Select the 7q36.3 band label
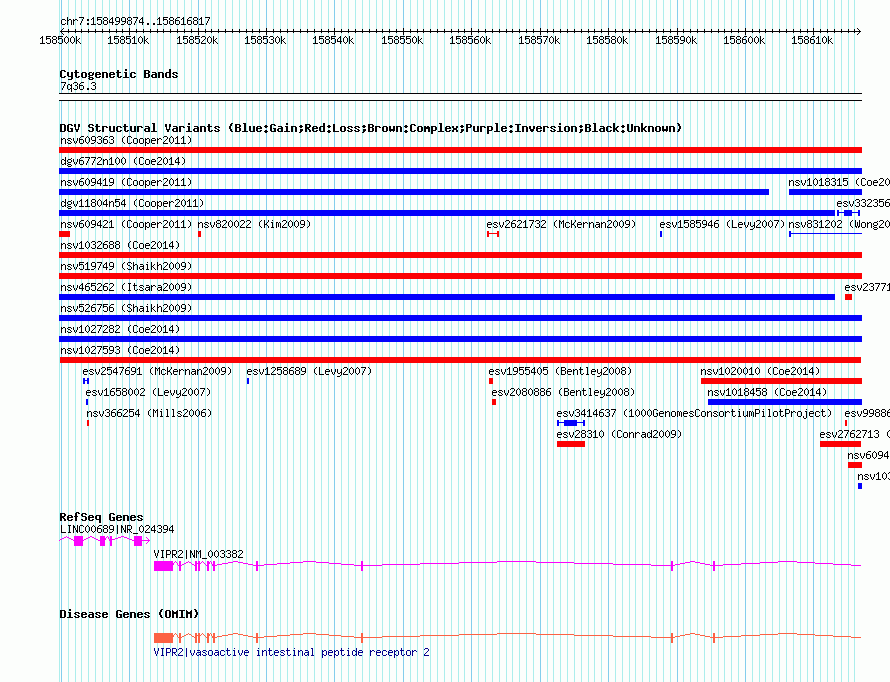Image resolution: width=890 pixels, height=682 pixels. click(x=78, y=86)
